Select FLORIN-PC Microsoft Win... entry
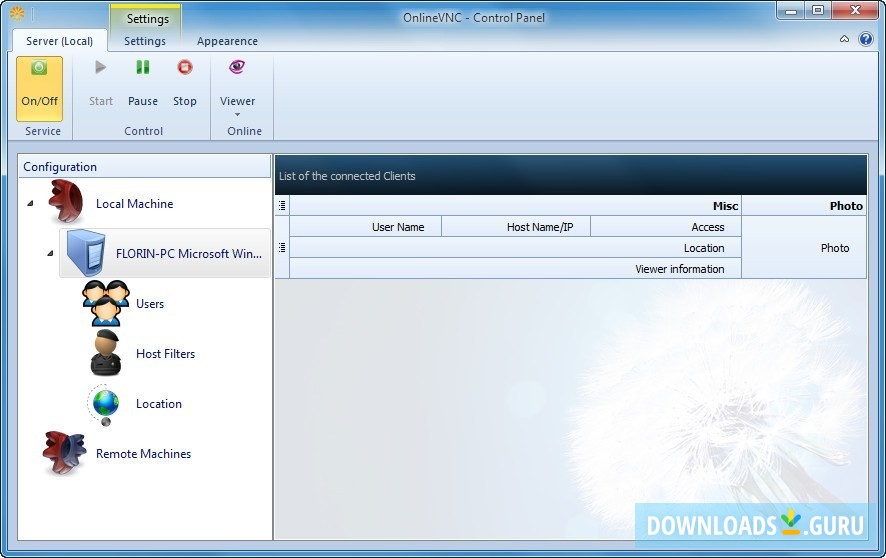 point(165,253)
